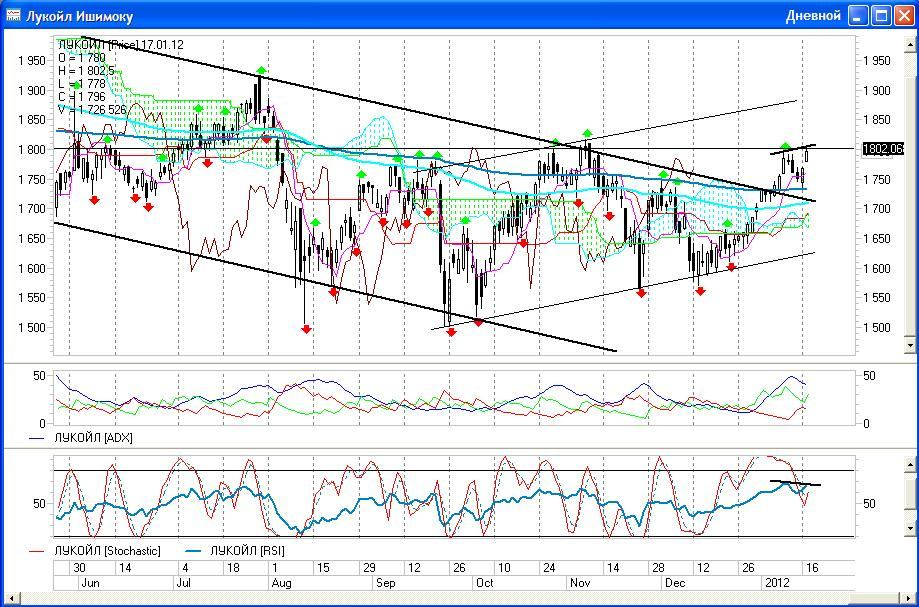This screenshot has width=919, height=607.
Task: Click the date label 28 on time axis
Action: [x=658, y=568]
